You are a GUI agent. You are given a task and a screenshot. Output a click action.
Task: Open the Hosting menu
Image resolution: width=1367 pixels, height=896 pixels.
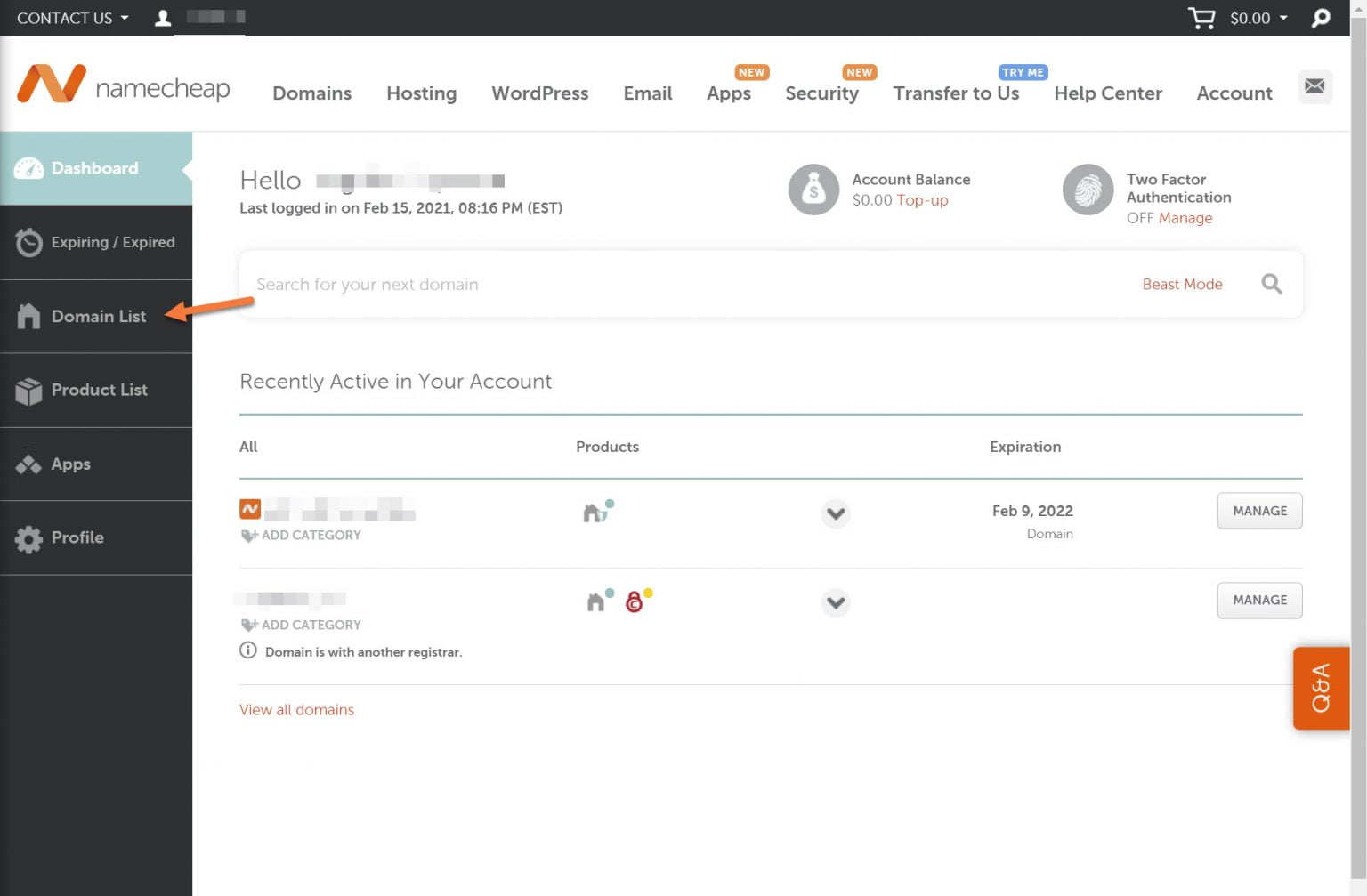(x=421, y=93)
